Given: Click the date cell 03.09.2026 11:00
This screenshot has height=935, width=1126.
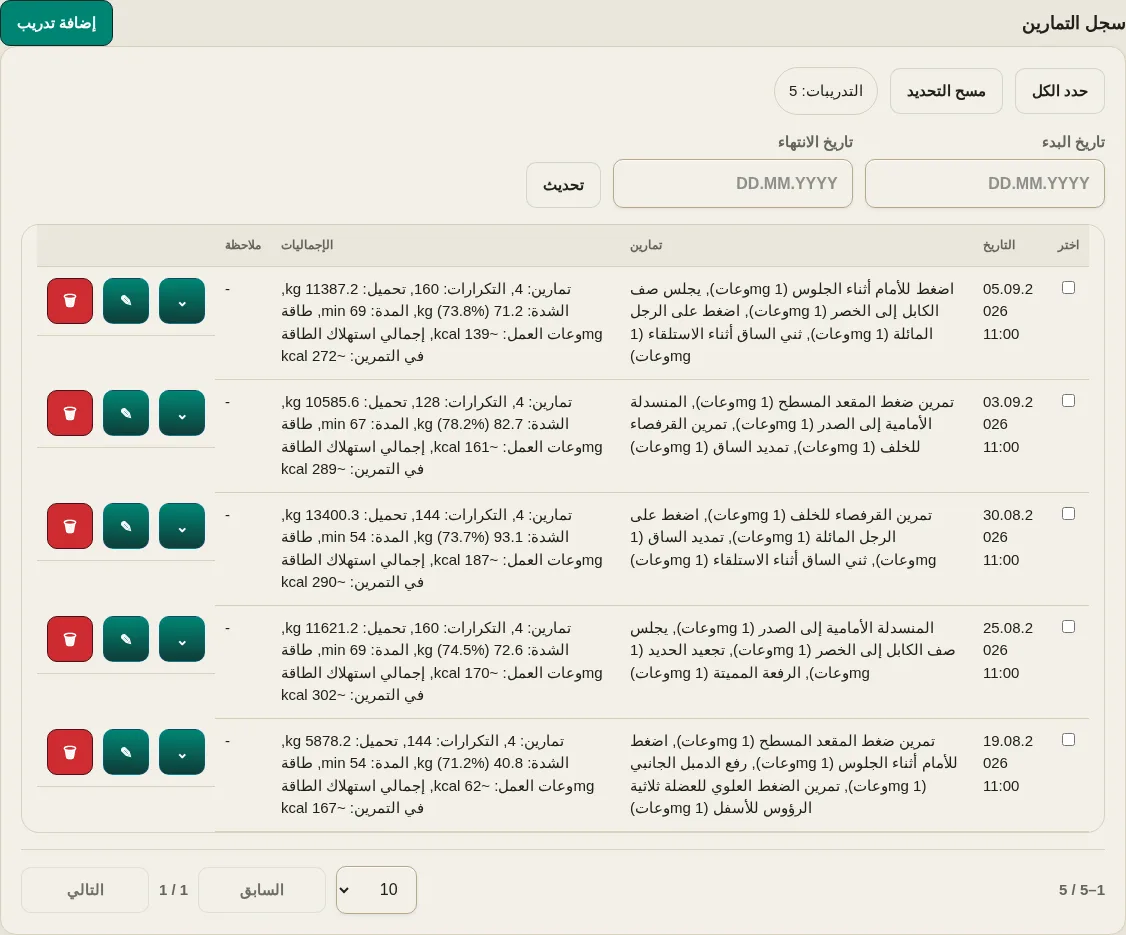Looking at the screenshot, I should (1008, 424).
